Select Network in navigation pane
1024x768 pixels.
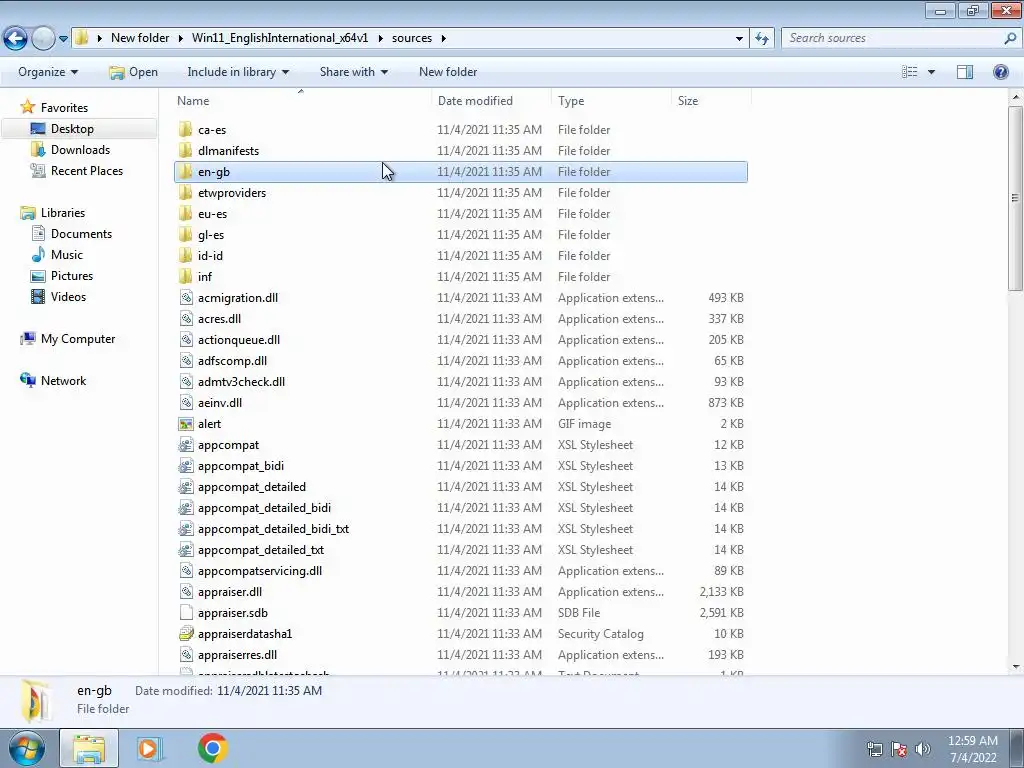[63, 381]
